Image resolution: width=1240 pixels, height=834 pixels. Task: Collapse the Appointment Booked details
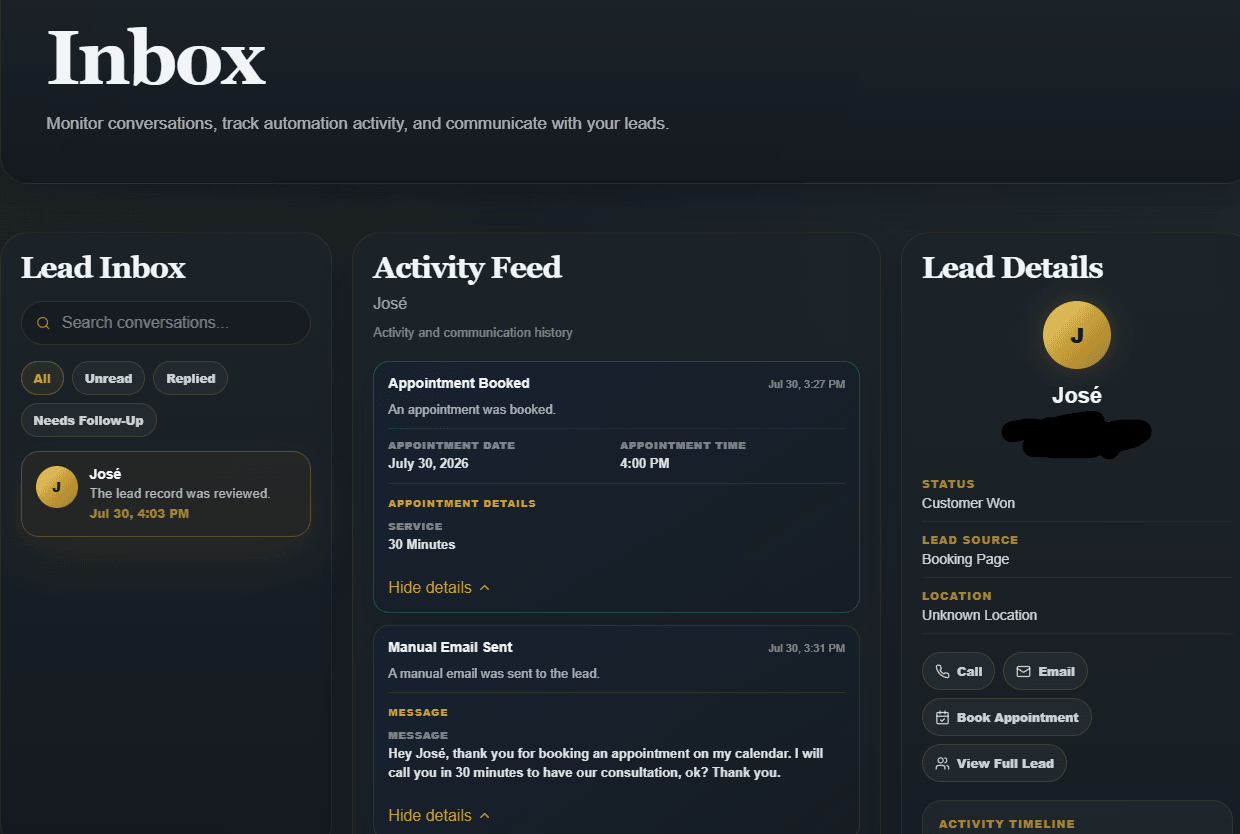point(439,588)
